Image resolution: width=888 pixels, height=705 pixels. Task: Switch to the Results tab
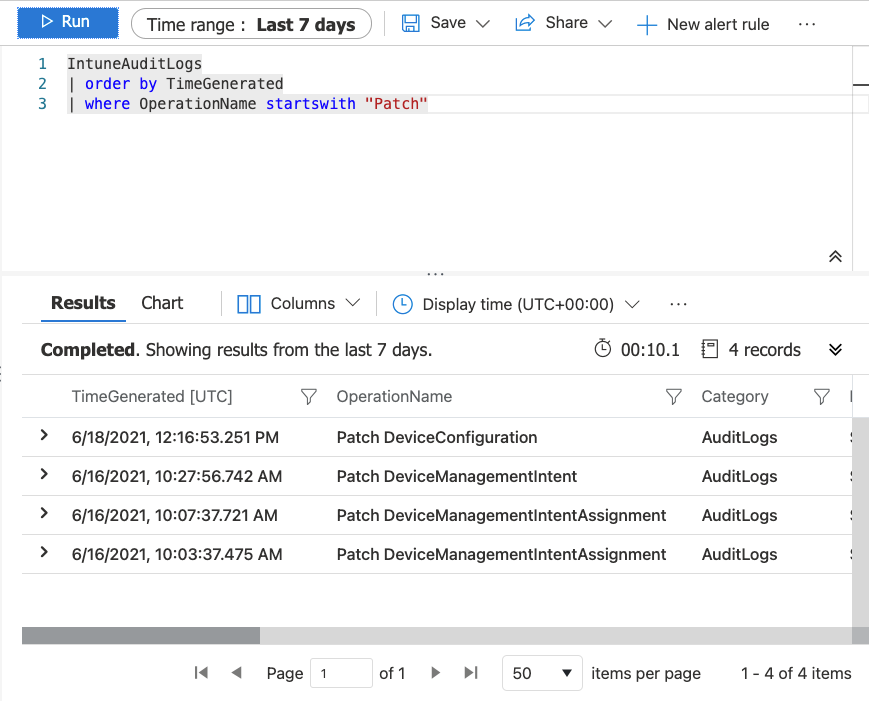(x=83, y=304)
